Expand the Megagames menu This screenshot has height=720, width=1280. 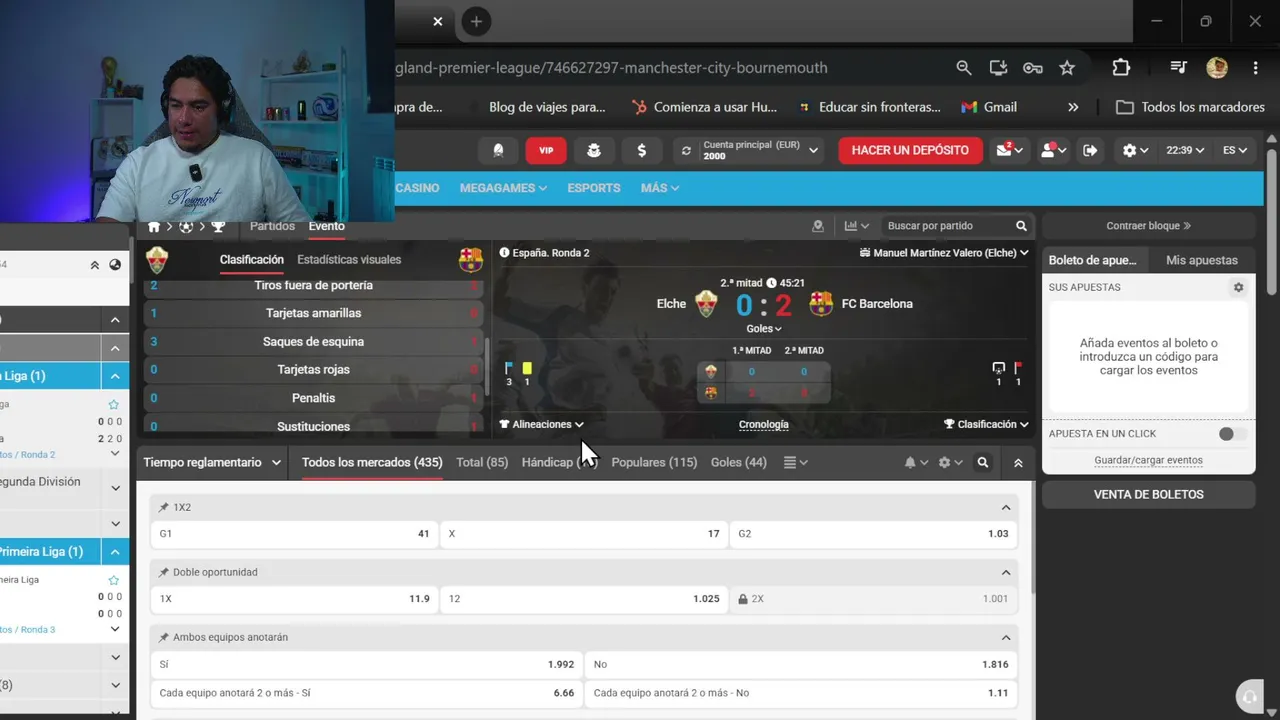pyautogui.click(x=503, y=188)
